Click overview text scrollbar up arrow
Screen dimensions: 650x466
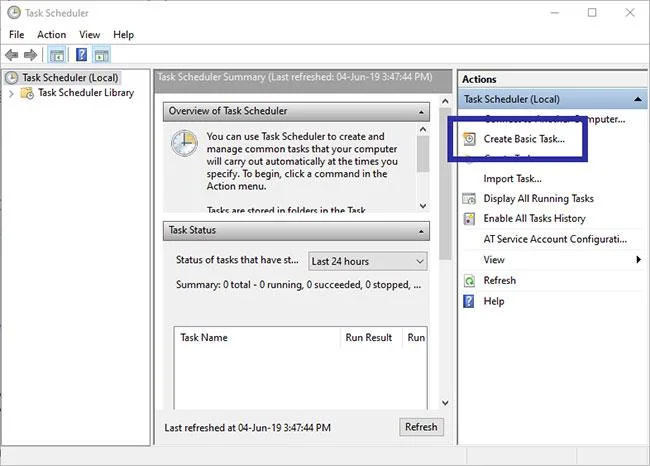(423, 129)
